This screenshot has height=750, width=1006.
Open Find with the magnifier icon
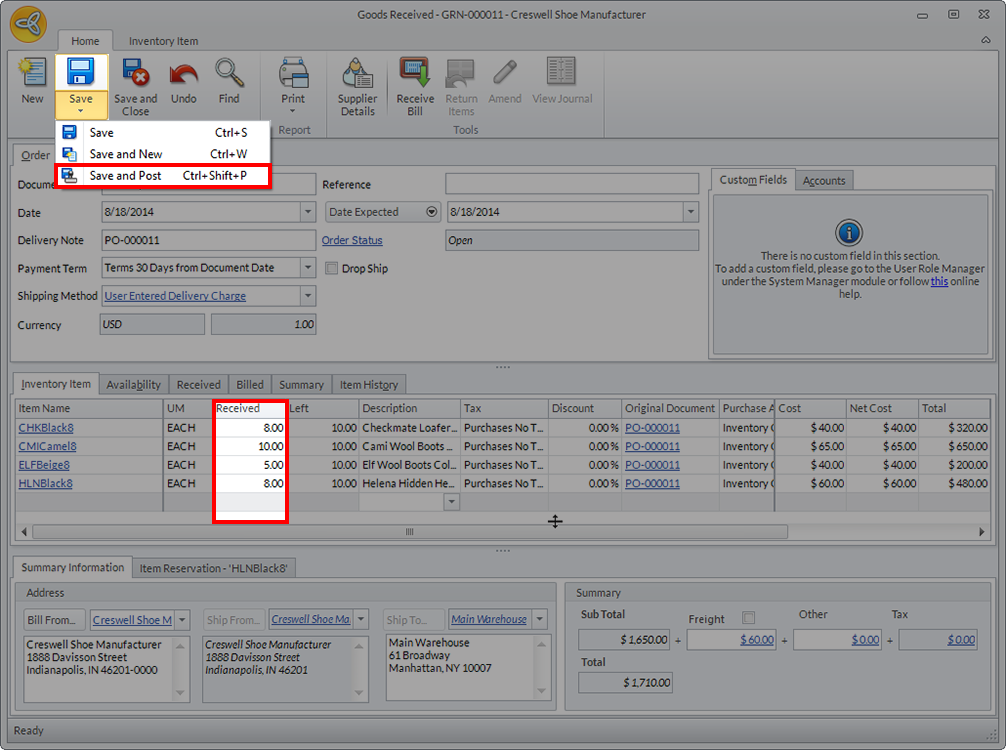click(x=229, y=79)
